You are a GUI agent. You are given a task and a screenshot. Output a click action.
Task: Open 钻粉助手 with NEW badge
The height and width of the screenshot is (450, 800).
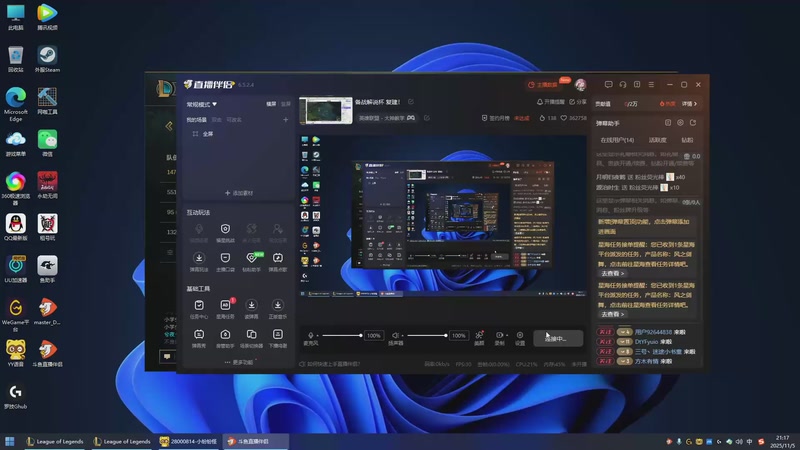252,262
